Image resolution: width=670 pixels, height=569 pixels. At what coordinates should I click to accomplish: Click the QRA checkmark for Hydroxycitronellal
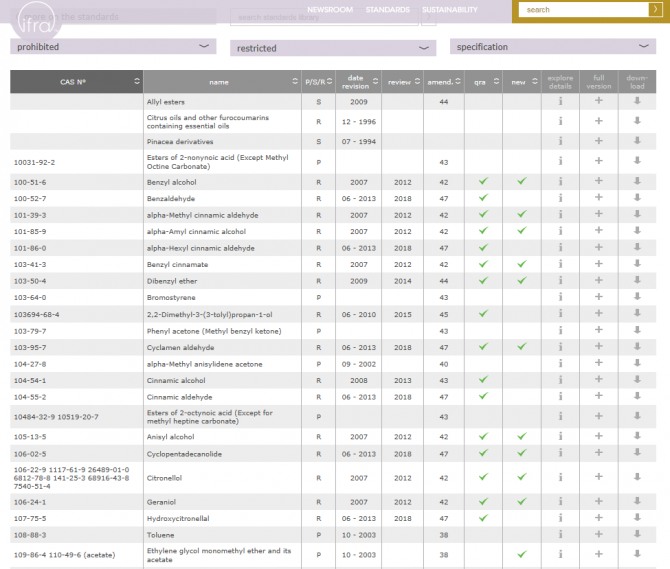(x=482, y=518)
